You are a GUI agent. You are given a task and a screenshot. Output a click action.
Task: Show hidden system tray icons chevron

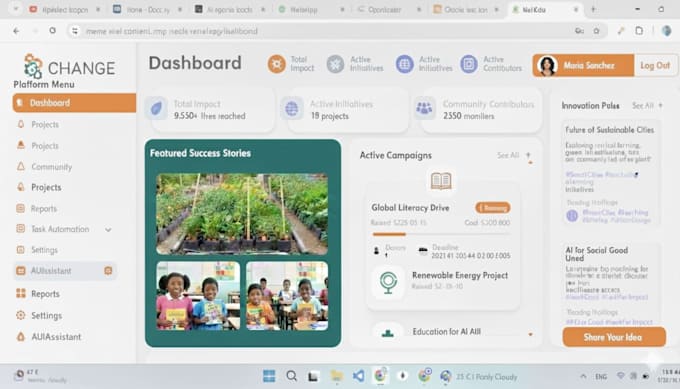click(583, 376)
